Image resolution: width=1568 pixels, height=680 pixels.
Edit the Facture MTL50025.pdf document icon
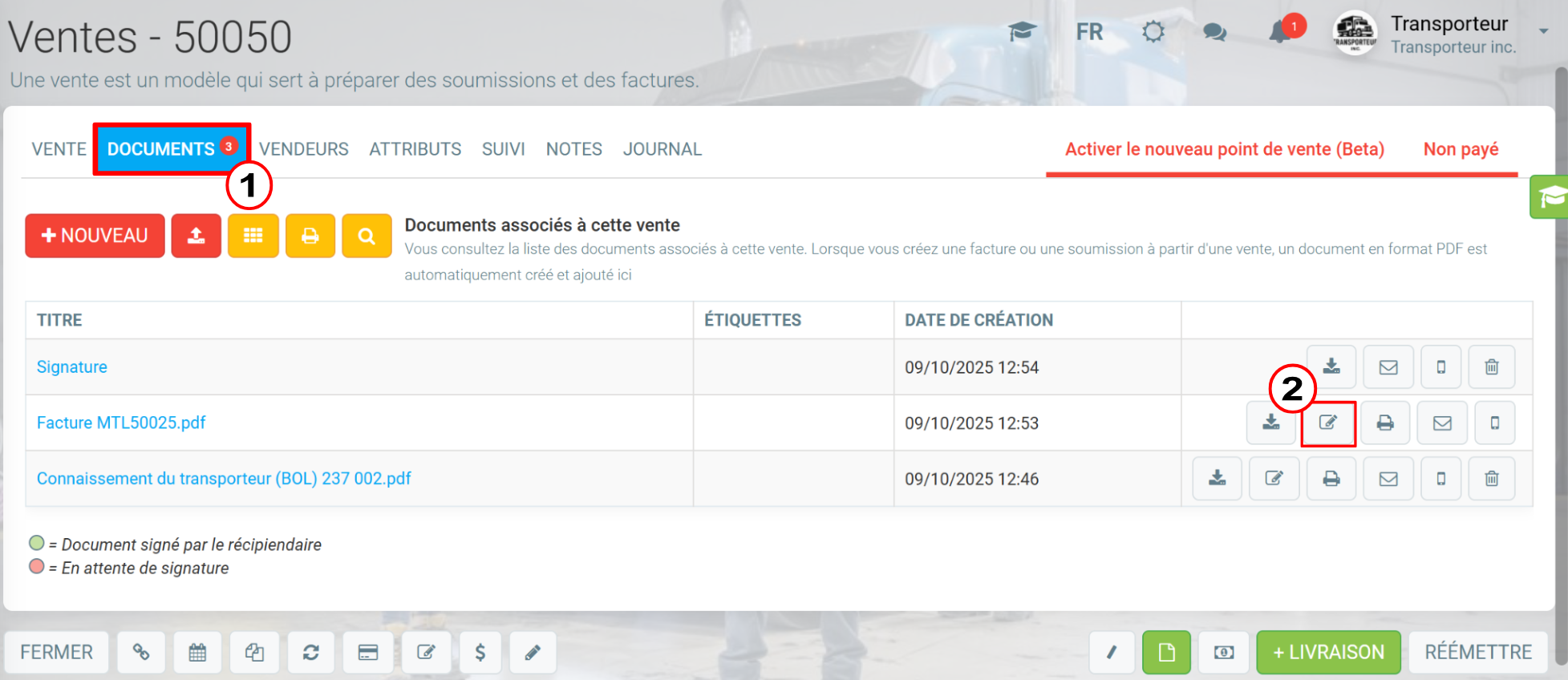1328,423
